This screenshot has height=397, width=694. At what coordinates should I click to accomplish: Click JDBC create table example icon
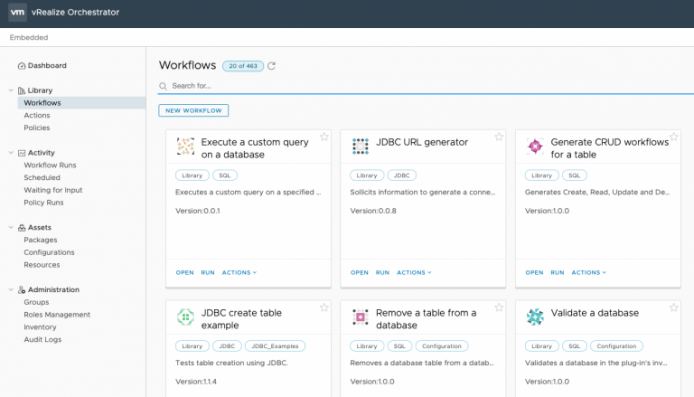pyautogui.click(x=185, y=317)
